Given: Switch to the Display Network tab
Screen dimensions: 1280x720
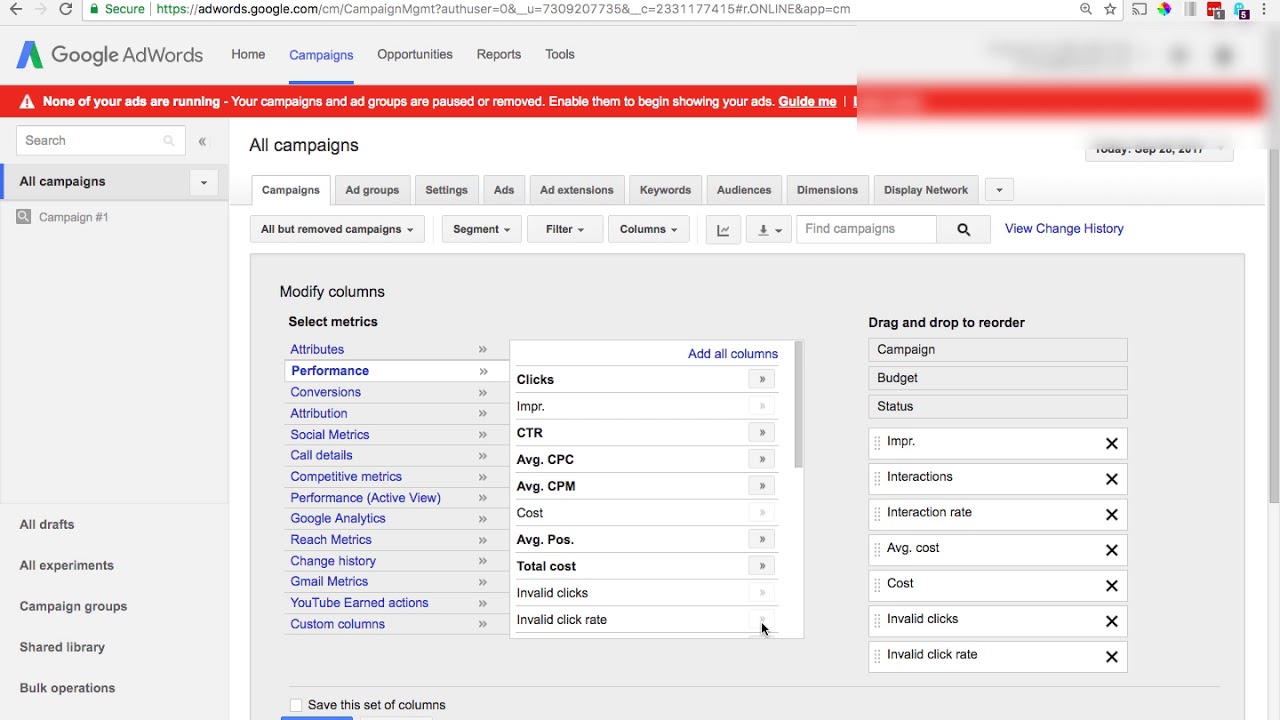Looking at the screenshot, I should 926,190.
